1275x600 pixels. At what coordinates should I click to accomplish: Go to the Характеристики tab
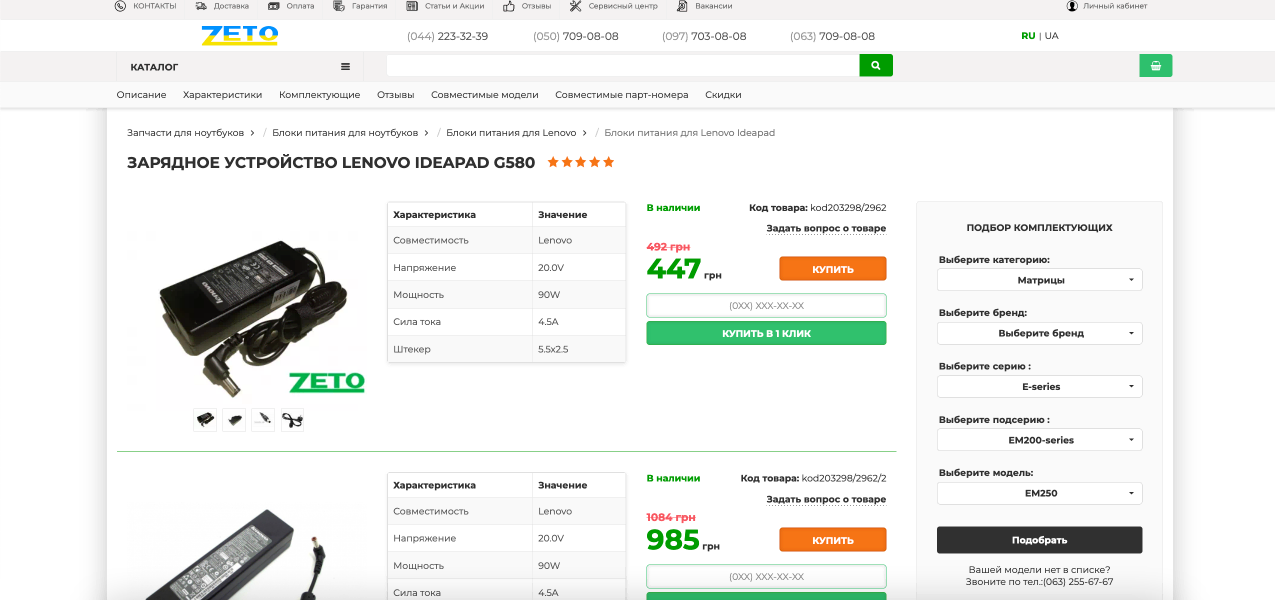(x=222, y=95)
